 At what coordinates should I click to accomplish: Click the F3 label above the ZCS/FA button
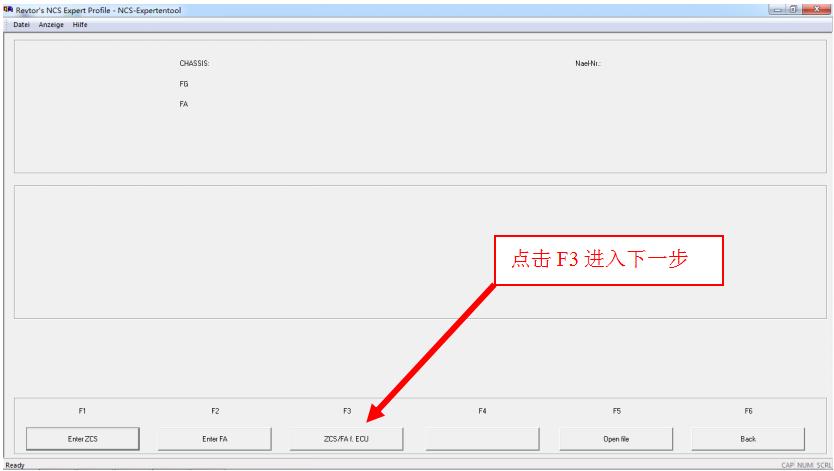347,411
